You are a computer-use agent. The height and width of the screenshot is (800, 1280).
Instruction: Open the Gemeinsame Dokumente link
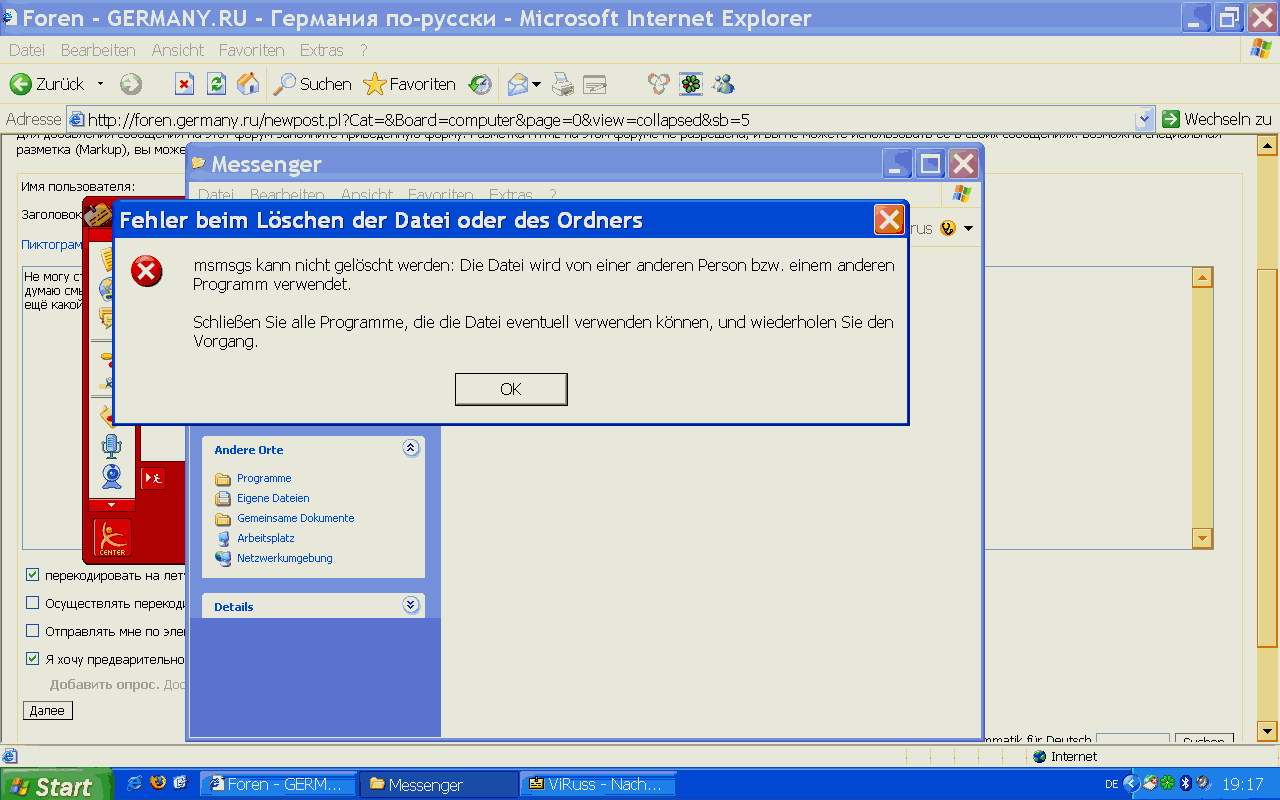tap(295, 518)
